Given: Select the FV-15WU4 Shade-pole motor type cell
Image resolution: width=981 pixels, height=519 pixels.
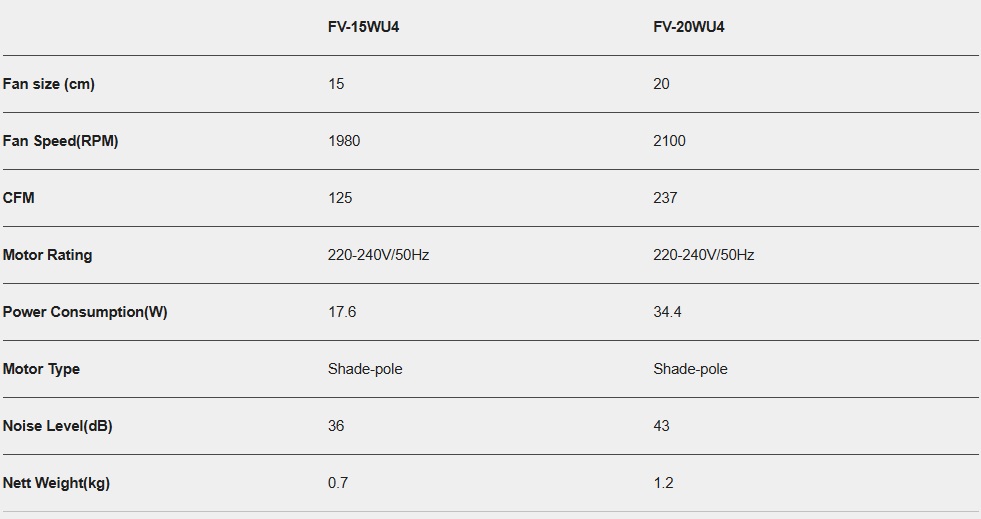Looking at the screenshot, I should (x=365, y=369).
